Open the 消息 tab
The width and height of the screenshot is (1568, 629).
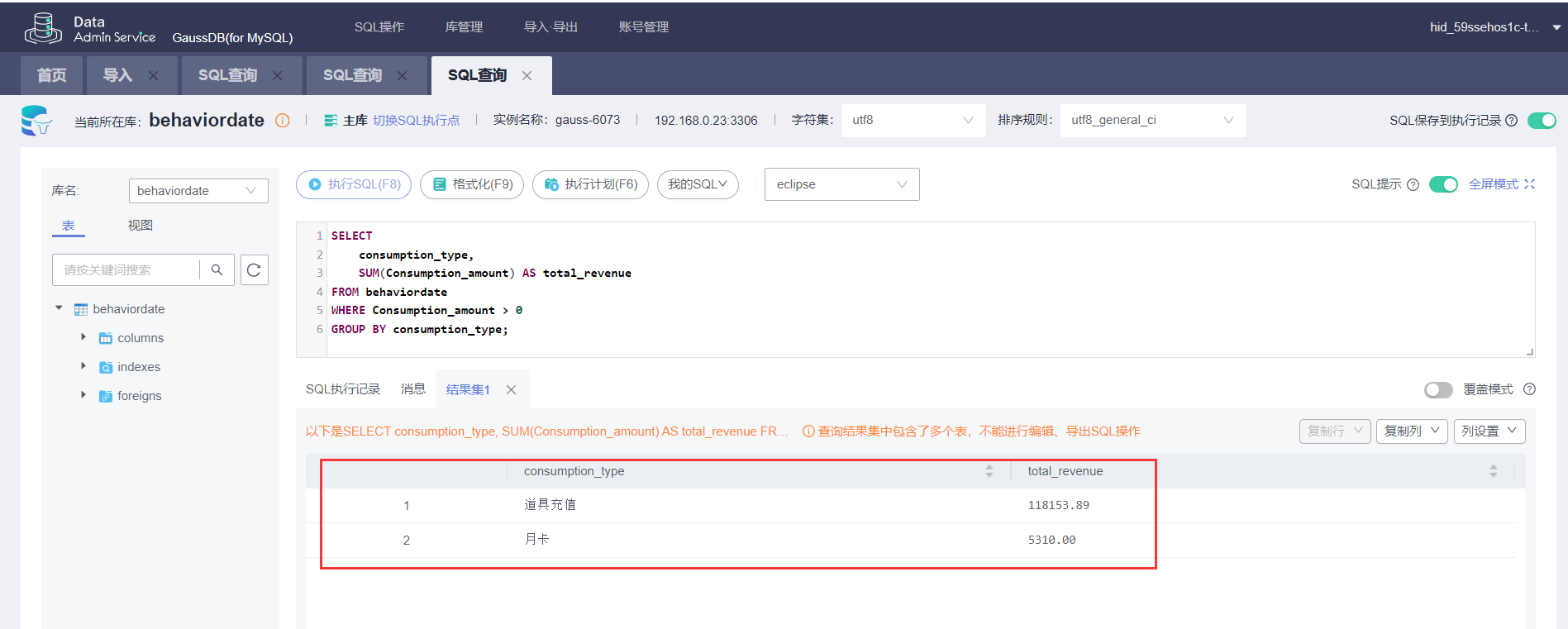point(413,389)
